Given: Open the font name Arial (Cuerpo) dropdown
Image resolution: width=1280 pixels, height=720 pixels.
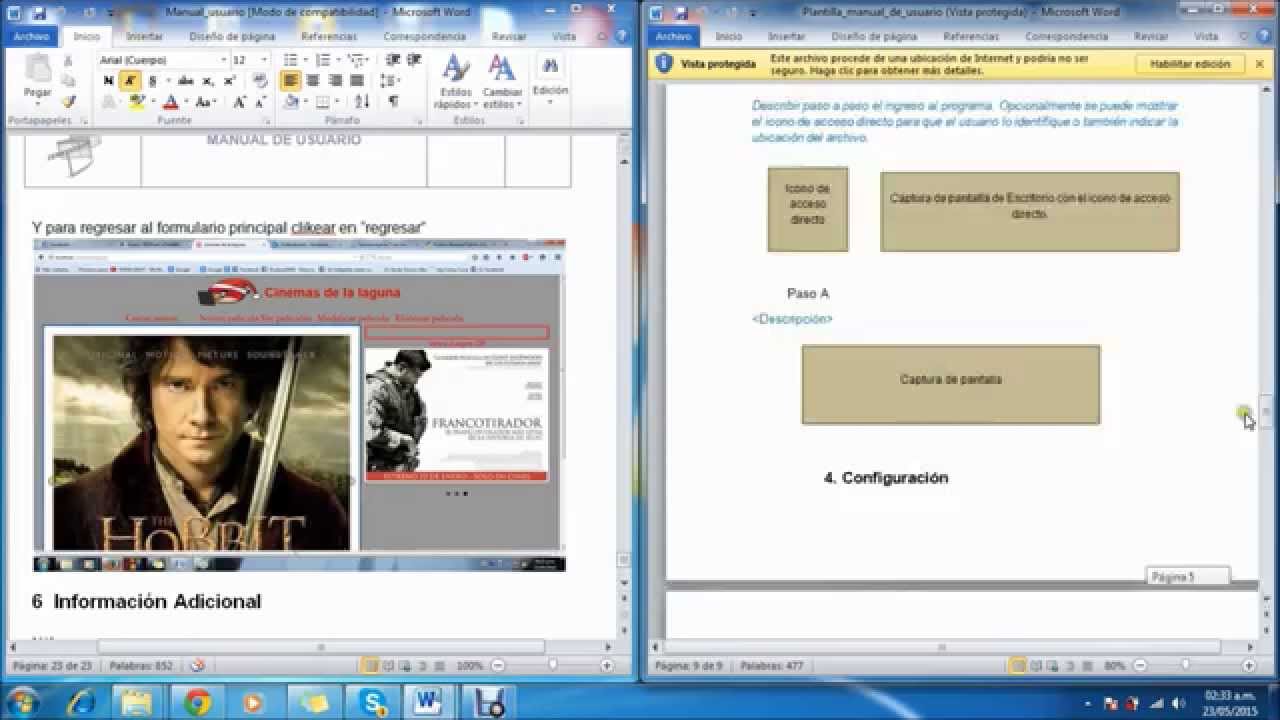Looking at the screenshot, I should point(223,60).
